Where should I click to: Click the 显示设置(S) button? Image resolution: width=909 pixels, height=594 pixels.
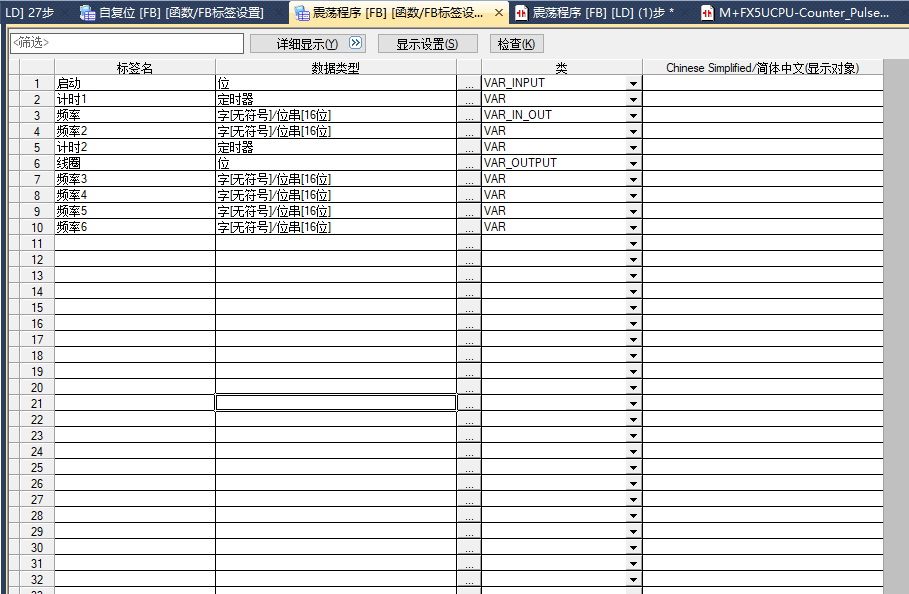click(427, 44)
